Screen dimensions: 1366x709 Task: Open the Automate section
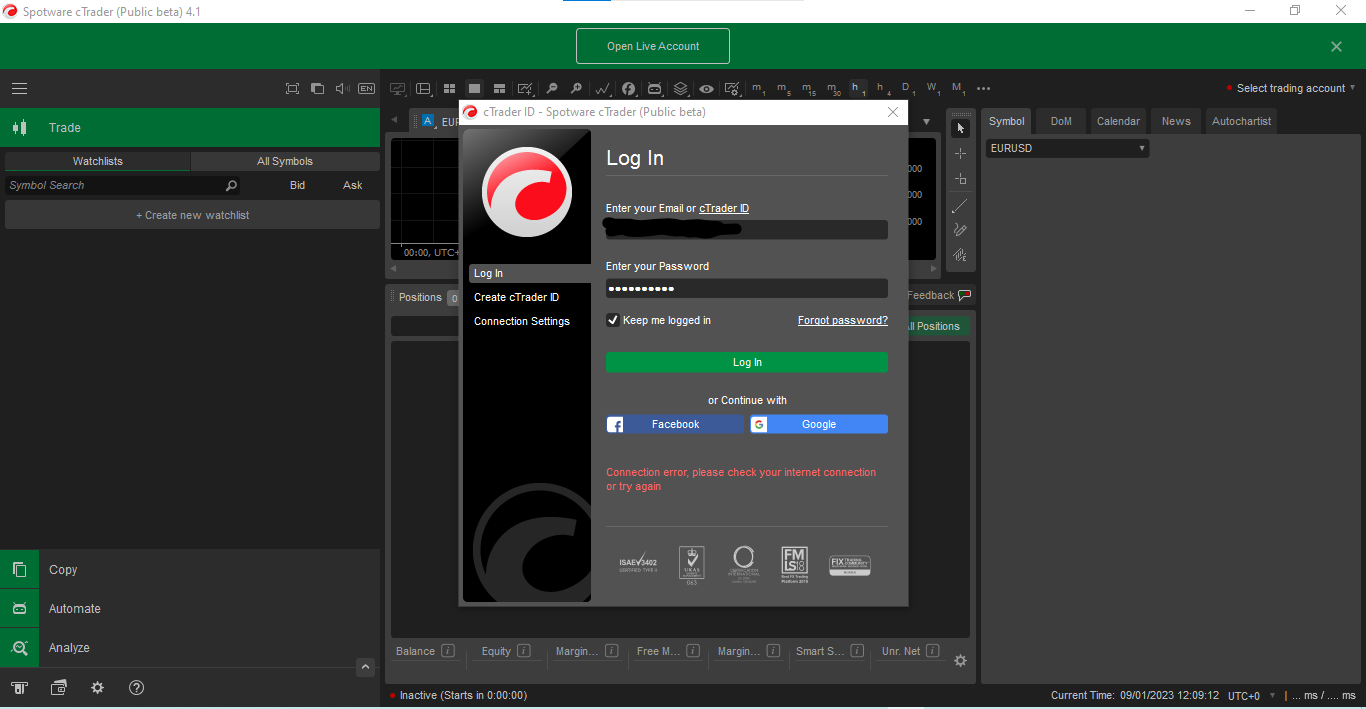pos(190,608)
